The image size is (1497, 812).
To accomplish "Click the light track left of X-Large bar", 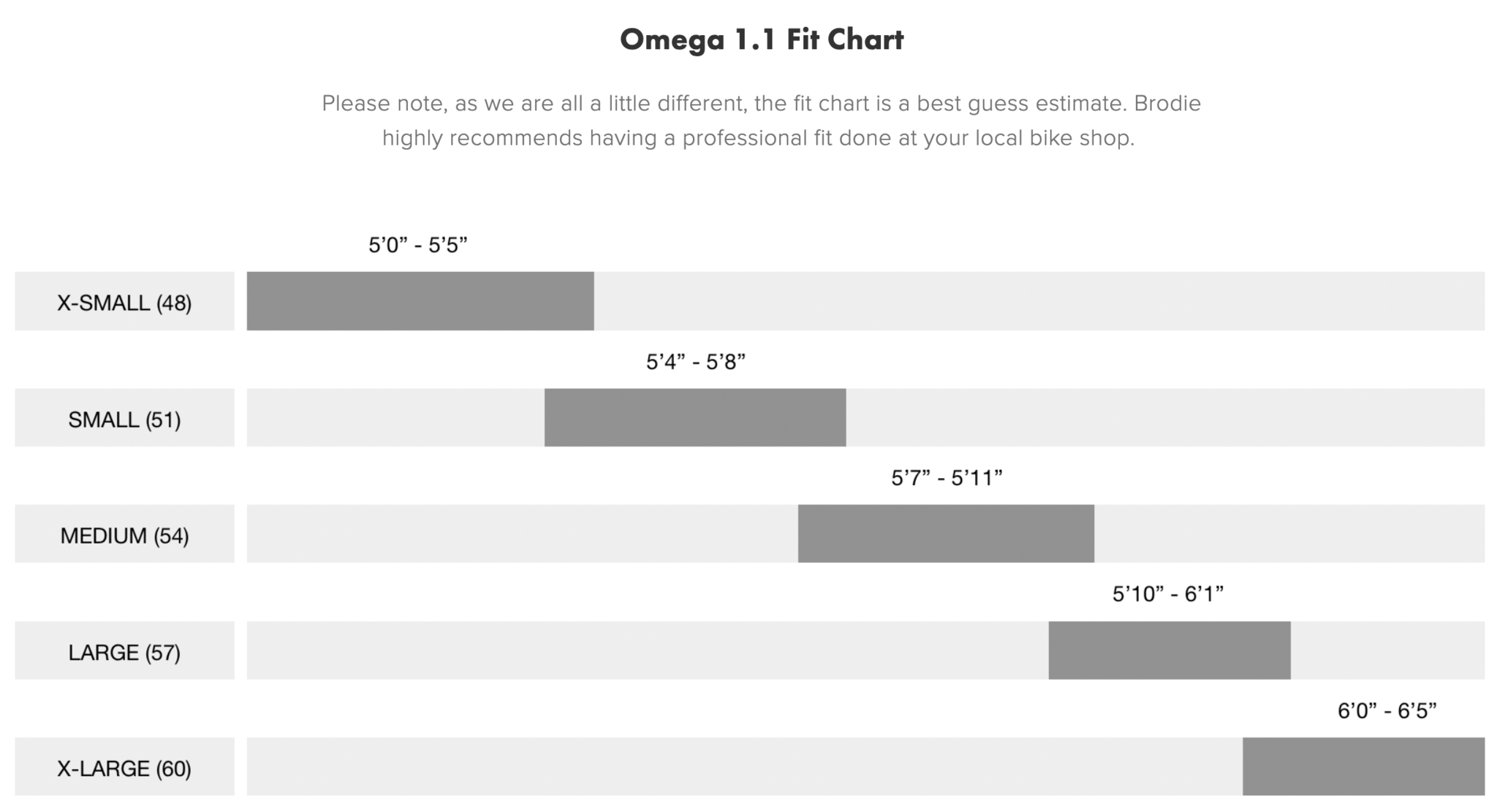I will 745,767.
